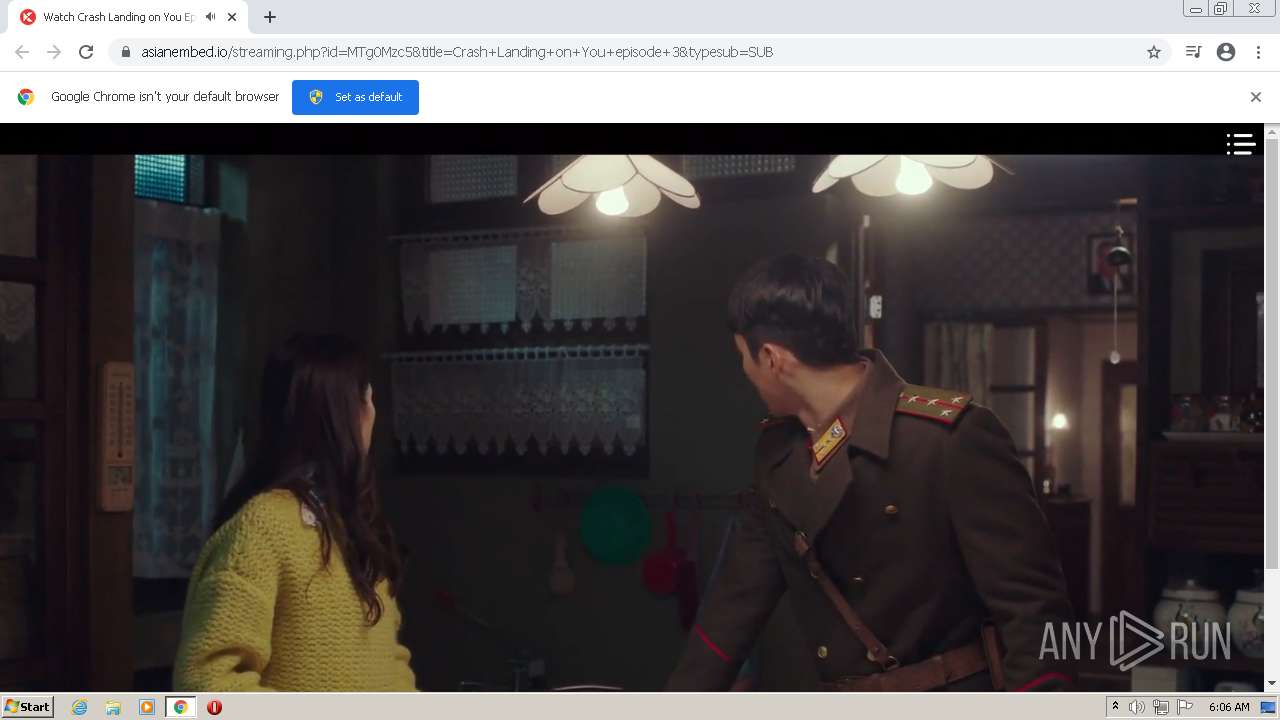Click the 6:06 AM clock
This screenshot has width=1280, height=720.
pos(1229,707)
